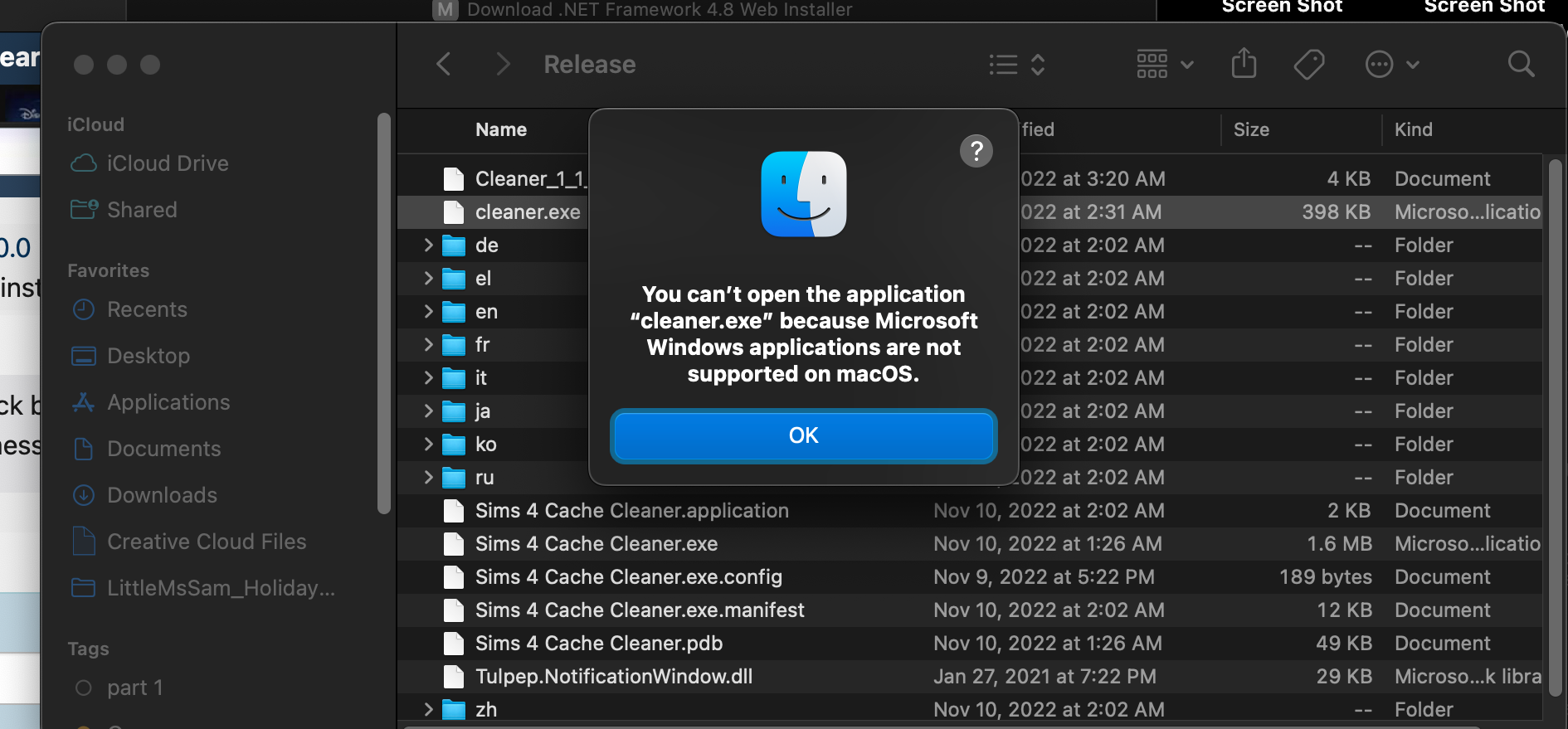Sort by Name column header
Viewport: 1568px width, 729px height.
pyautogui.click(x=501, y=129)
